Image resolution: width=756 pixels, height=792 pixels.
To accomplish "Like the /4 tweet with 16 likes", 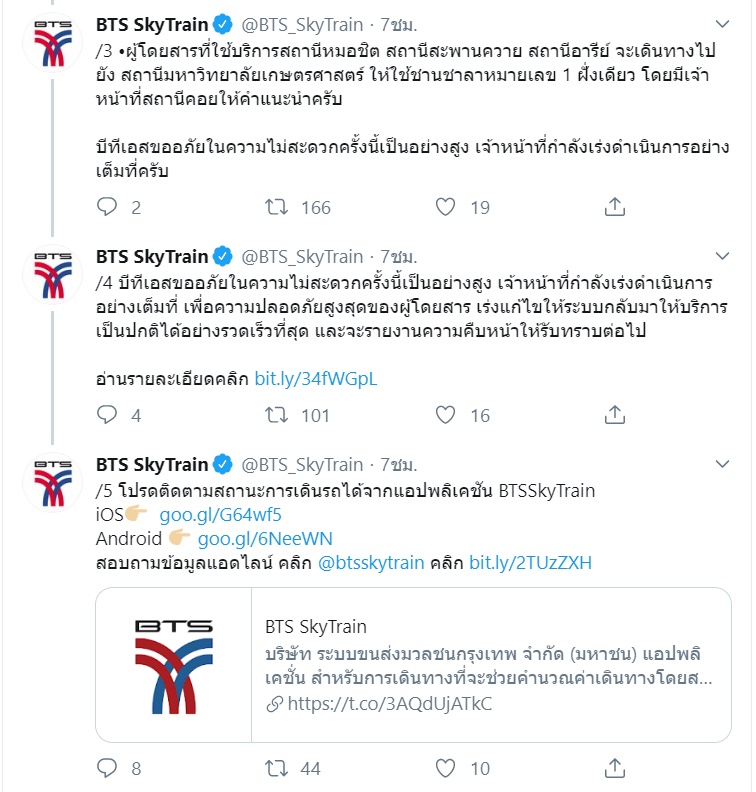I will [446, 415].
